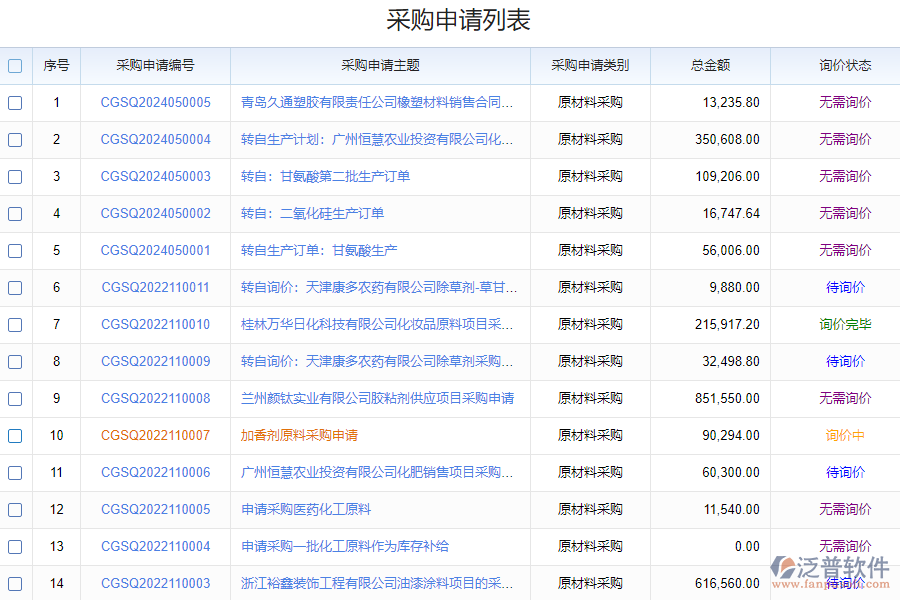Check the checkbox next to 加香剂原料采购申请
Image resolution: width=900 pixels, height=600 pixels.
pyautogui.click(x=14, y=435)
